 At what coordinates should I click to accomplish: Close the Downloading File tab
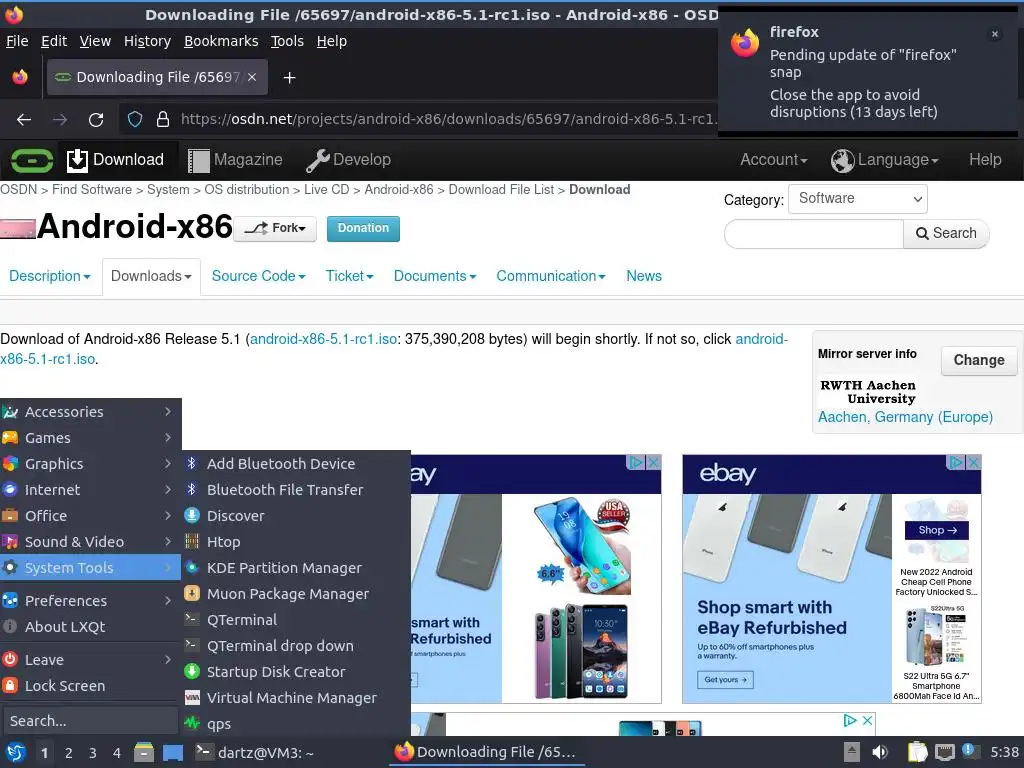point(251,77)
